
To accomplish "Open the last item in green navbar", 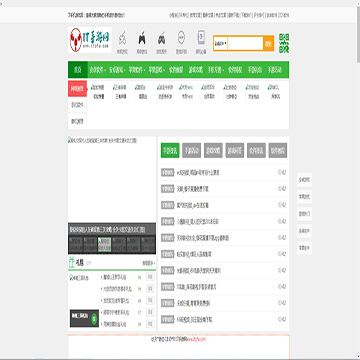I will [x=275, y=70].
